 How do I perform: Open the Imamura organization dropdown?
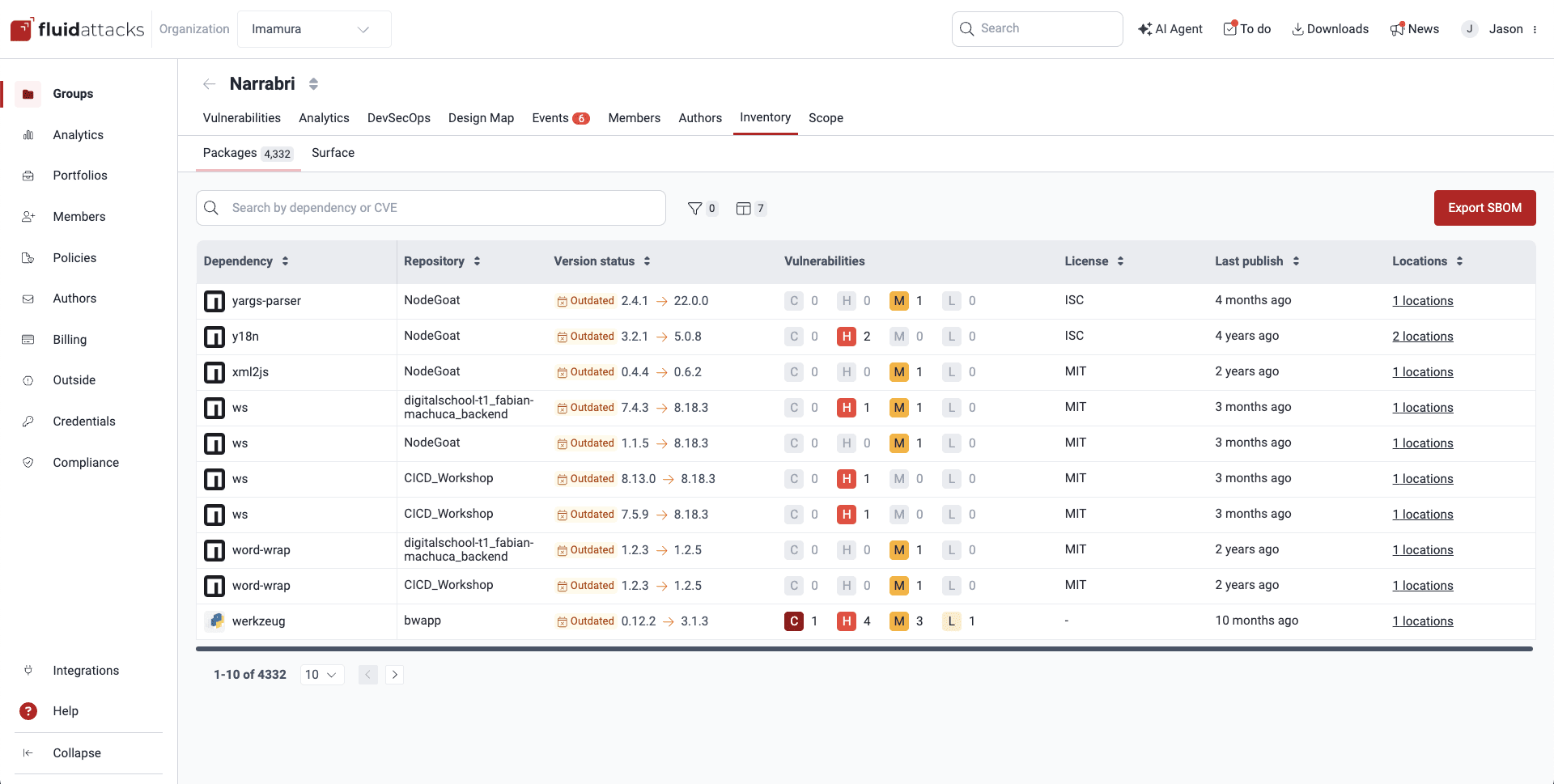[314, 28]
